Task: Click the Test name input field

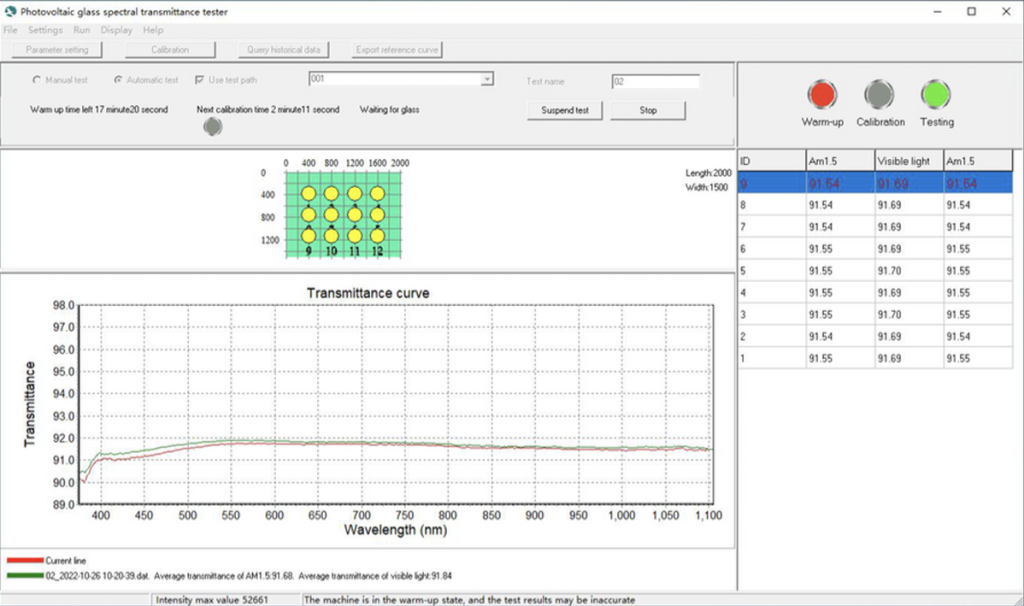Action: 655,81
